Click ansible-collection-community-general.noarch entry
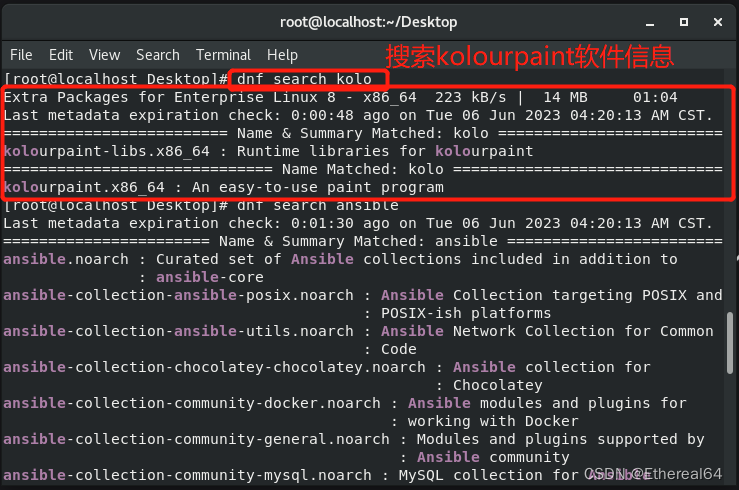This screenshot has width=739, height=490. (354, 439)
